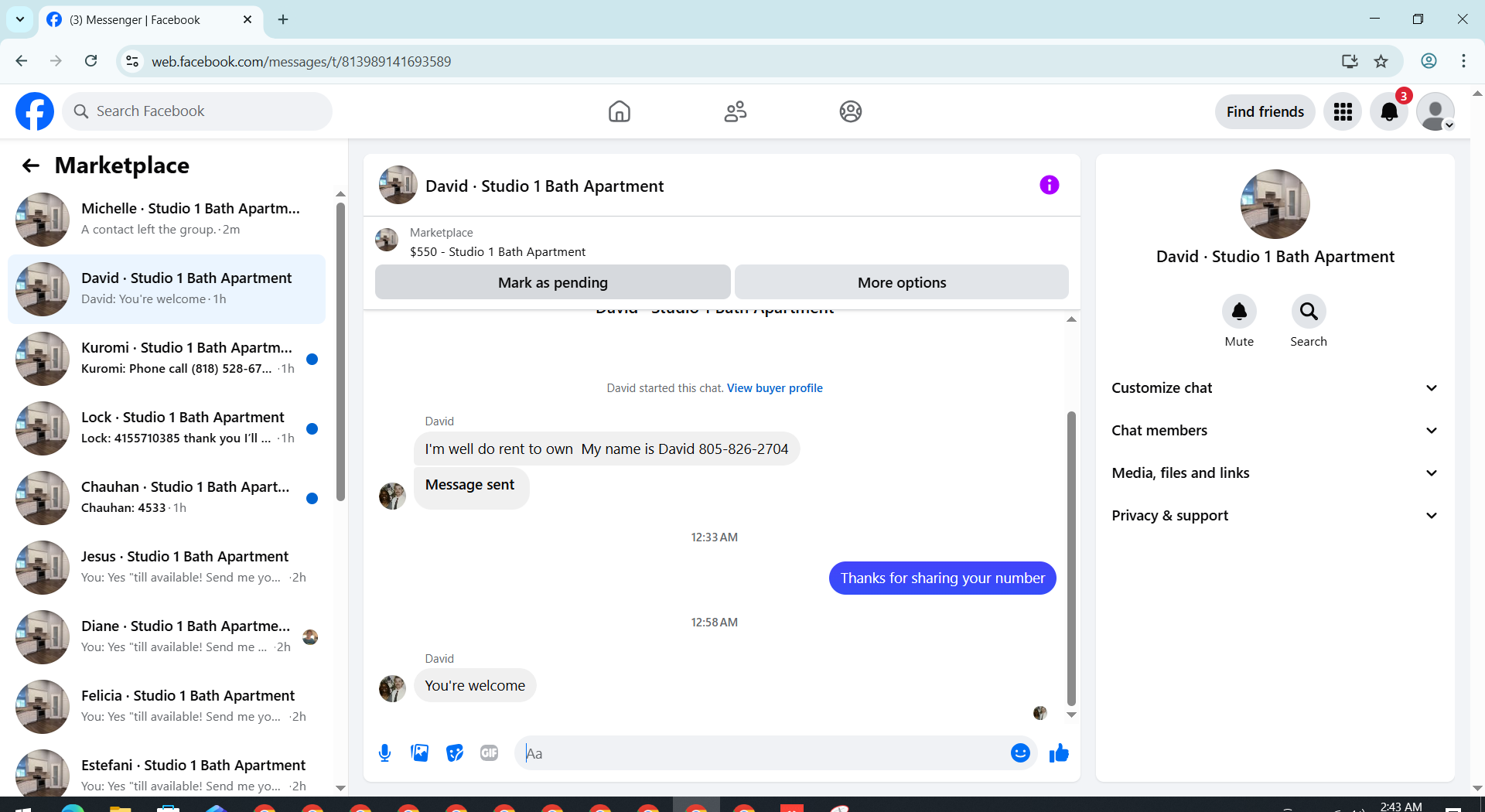Search in conversation using magnifier icon

[1309, 312]
